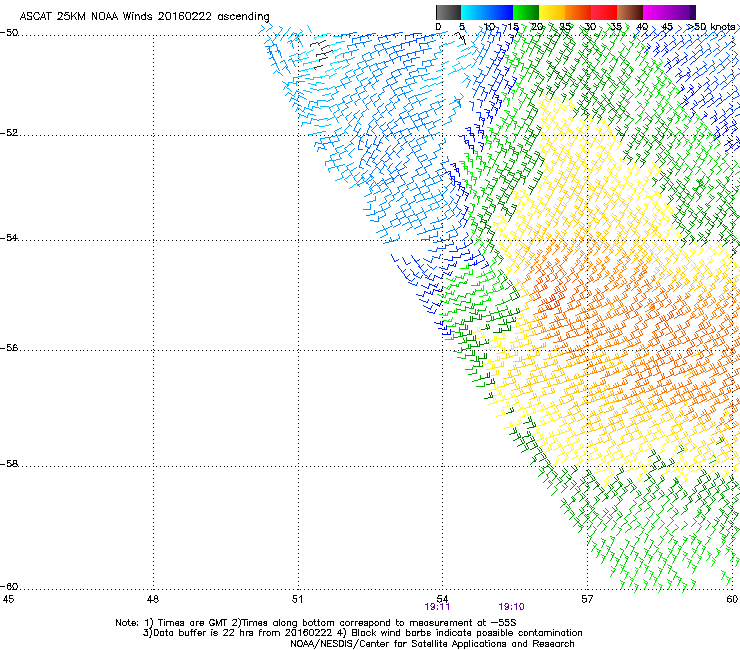The width and height of the screenshot is (740, 650).
Task: Click the gray 0-5 knots legend color
Action: click(448, 12)
